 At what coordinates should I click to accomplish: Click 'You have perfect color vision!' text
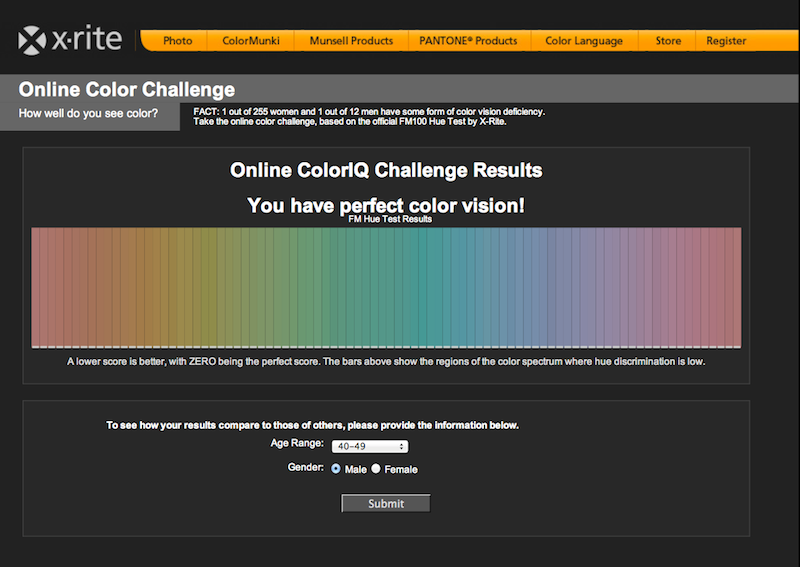pos(386,205)
